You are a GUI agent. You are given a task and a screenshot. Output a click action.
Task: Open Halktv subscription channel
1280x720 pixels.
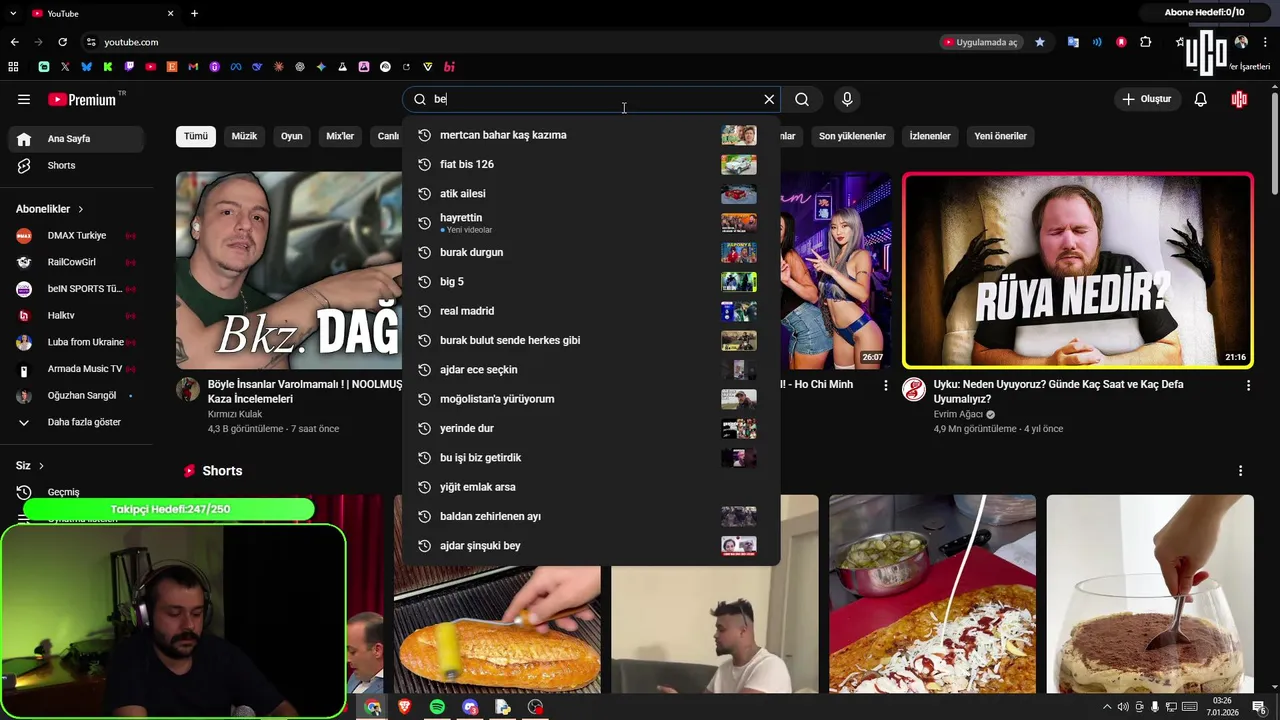[76, 315]
